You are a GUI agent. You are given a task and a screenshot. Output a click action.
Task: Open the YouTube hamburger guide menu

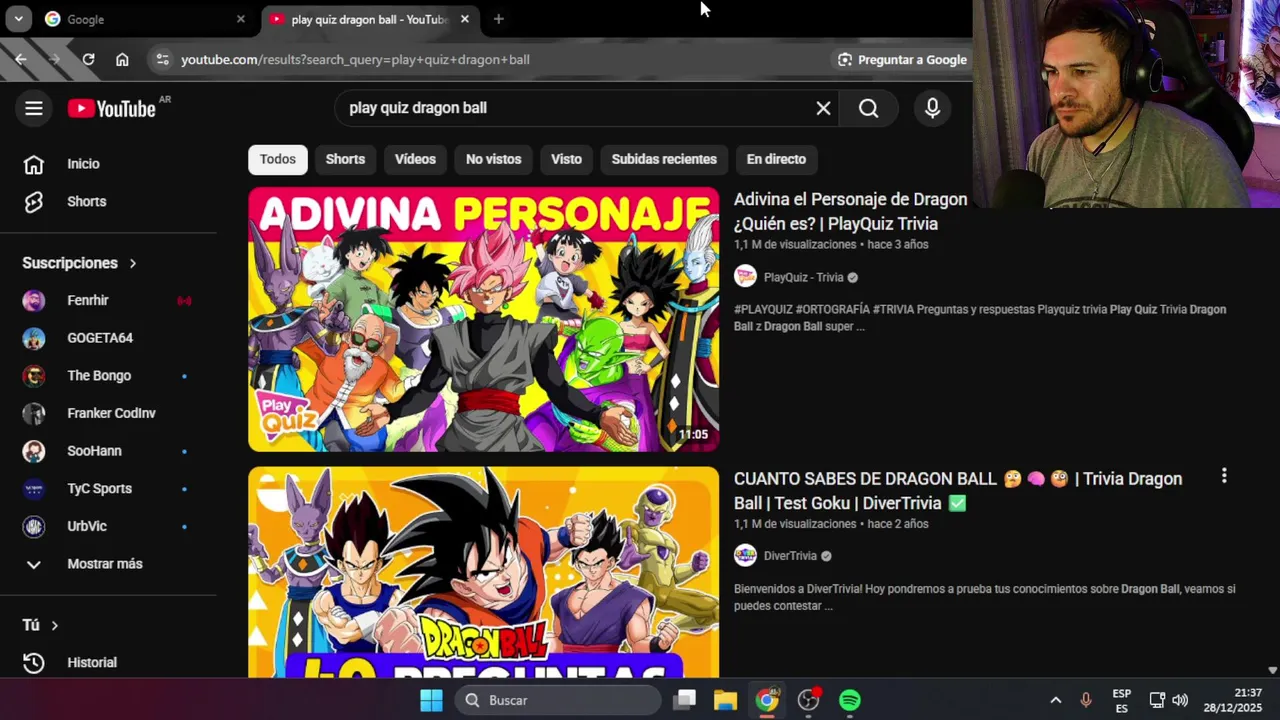pyautogui.click(x=34, y=108)
